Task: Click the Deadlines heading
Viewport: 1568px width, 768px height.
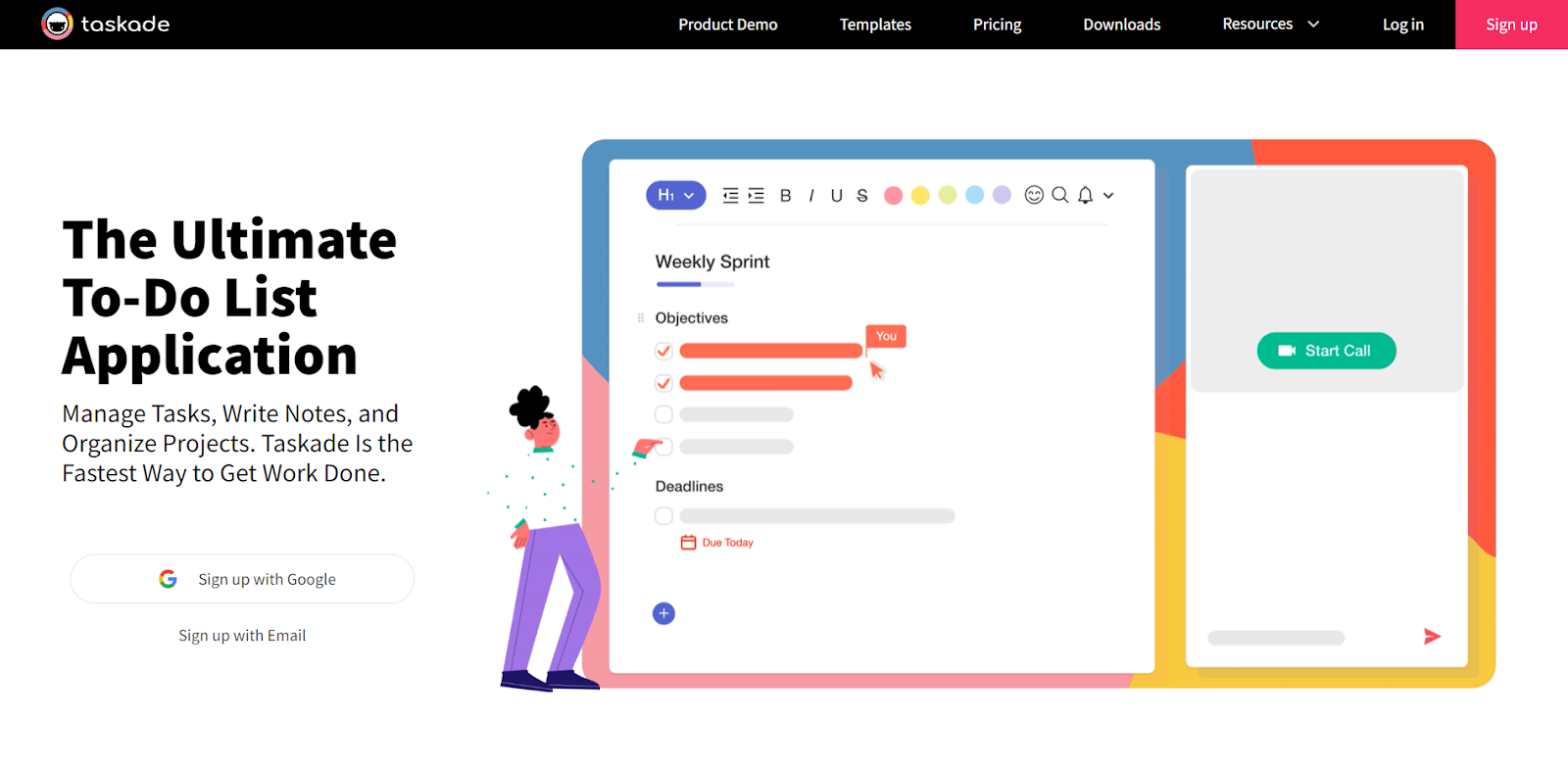Action: [x=689, y=487]
